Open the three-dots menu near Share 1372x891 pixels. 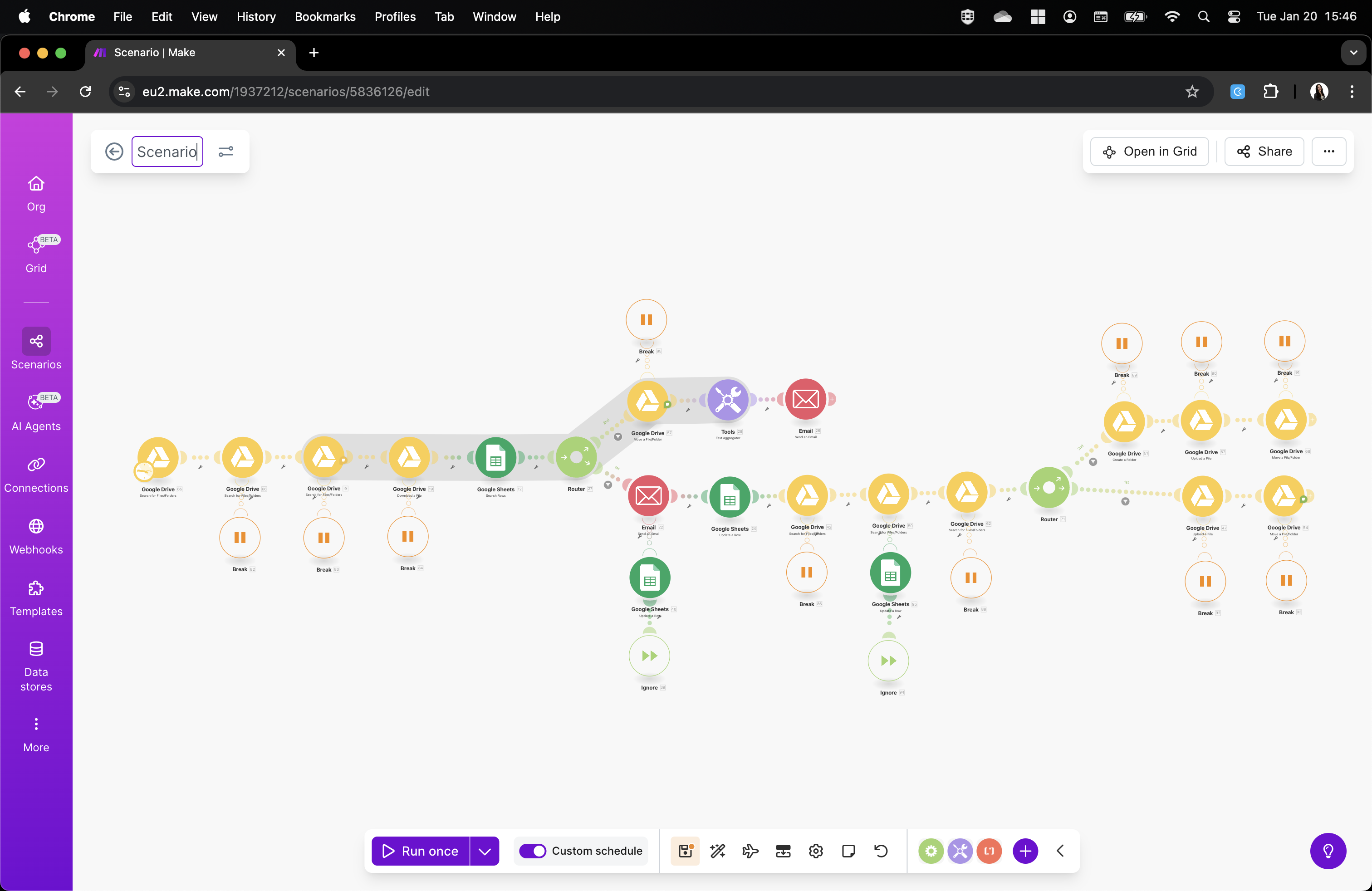click(1329, 152)
